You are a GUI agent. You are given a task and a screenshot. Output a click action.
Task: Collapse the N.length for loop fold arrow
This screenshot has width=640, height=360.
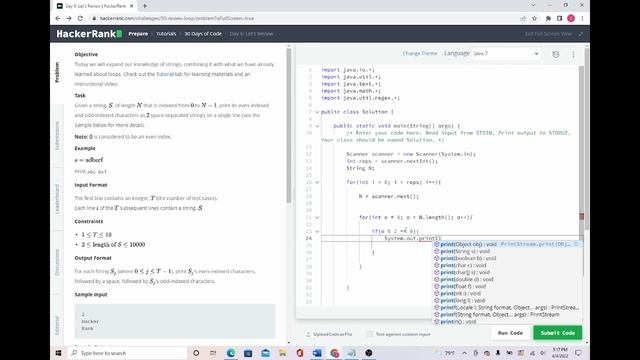tap(317, 218)
